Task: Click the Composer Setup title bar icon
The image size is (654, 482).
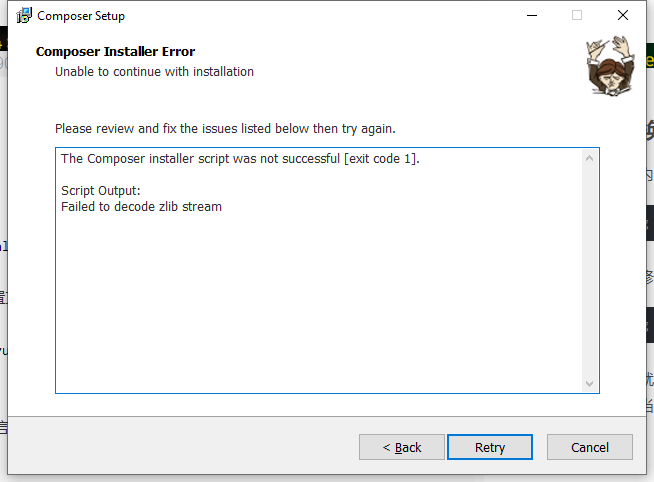Action: [x=24, y=16]
